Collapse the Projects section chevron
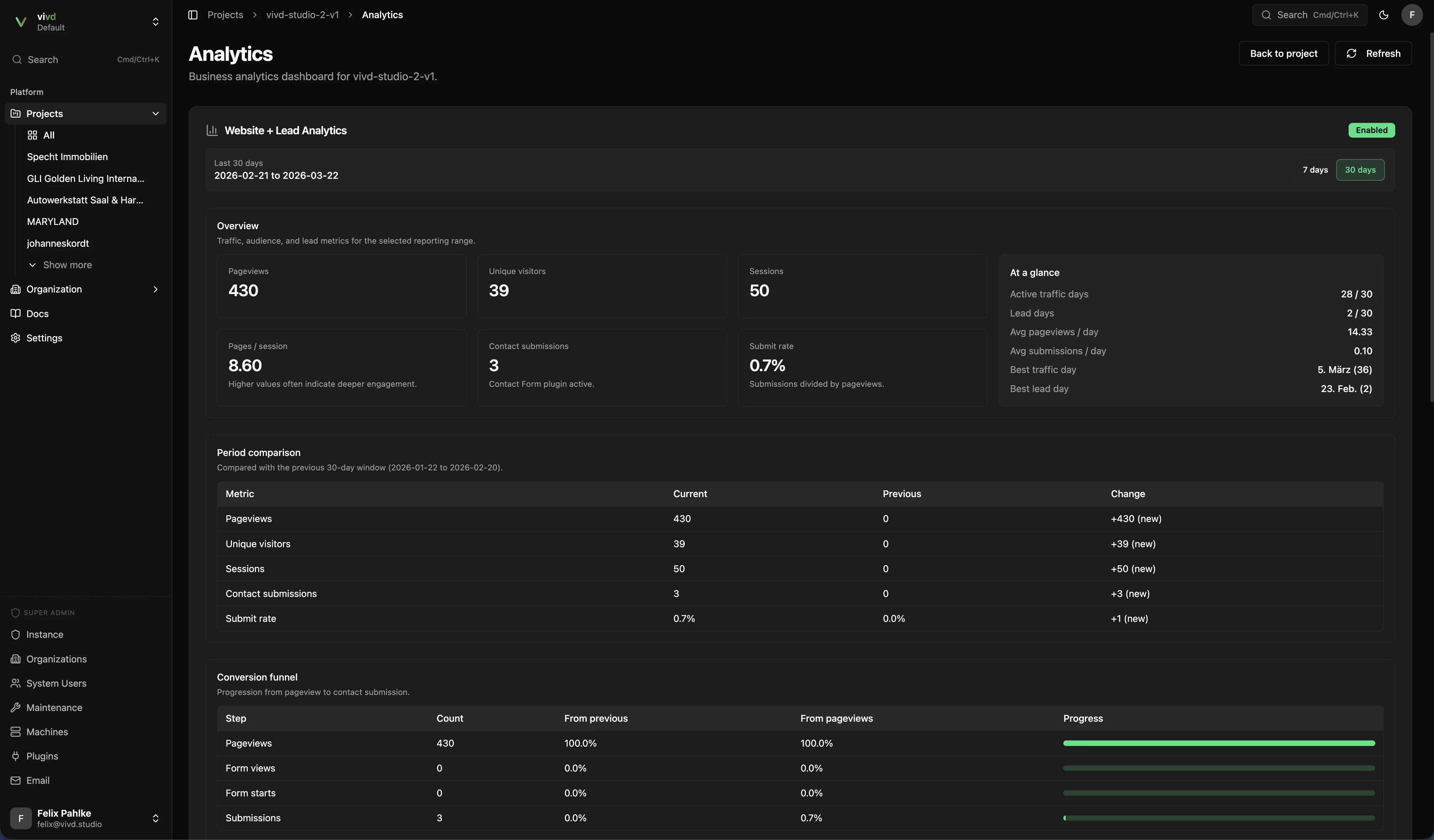1434x840 pixels. pos(155,113)
